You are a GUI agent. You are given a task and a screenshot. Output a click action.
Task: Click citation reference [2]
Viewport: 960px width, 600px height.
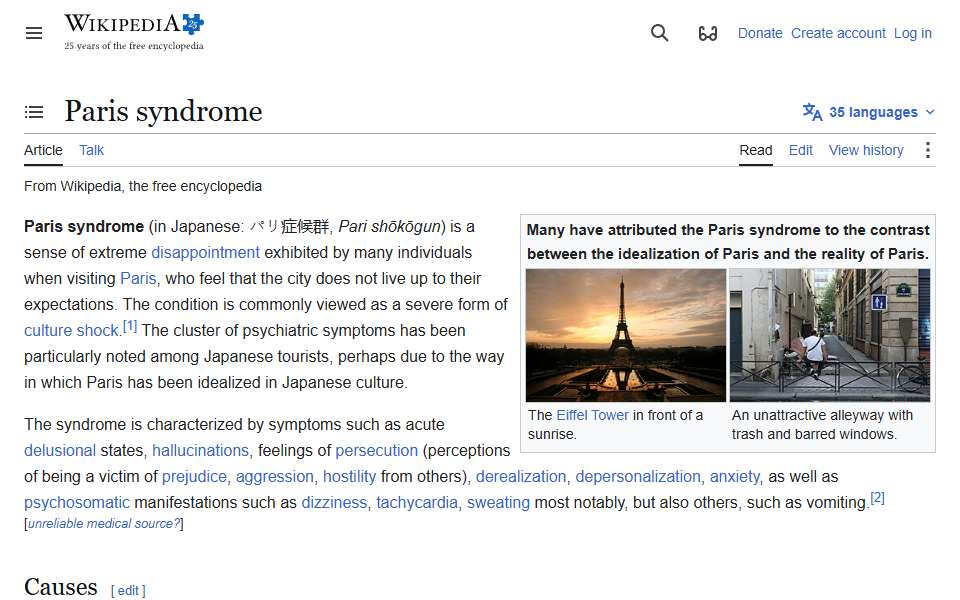click(x=877, y=498)
